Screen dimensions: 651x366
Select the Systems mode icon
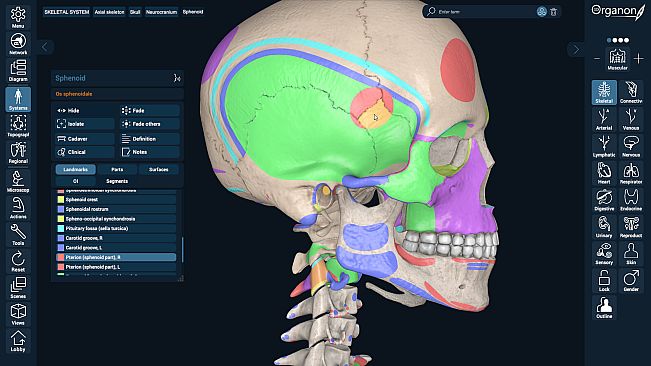[x=18, y=99]
